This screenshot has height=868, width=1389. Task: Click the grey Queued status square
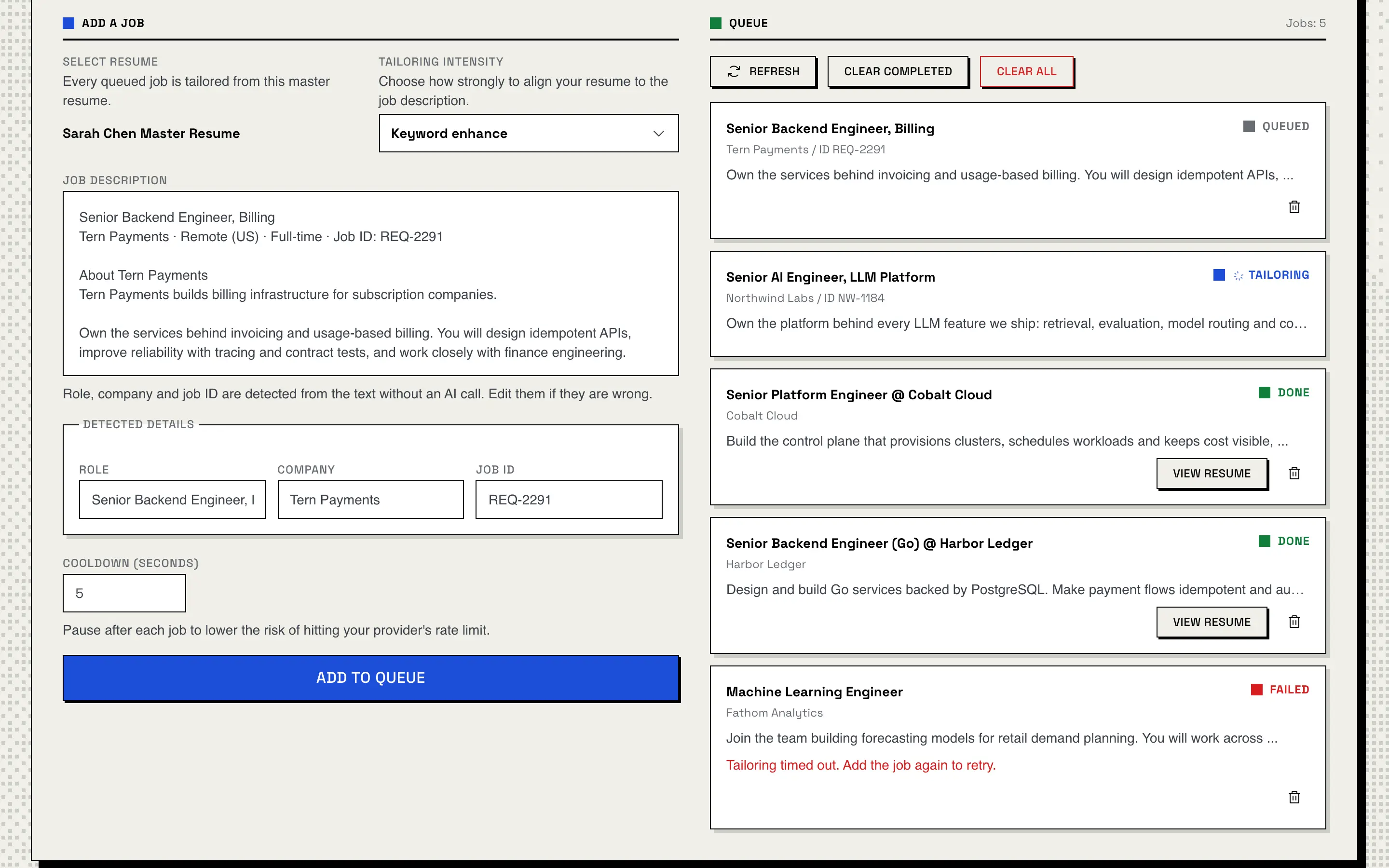click(x=1248, y=126)
